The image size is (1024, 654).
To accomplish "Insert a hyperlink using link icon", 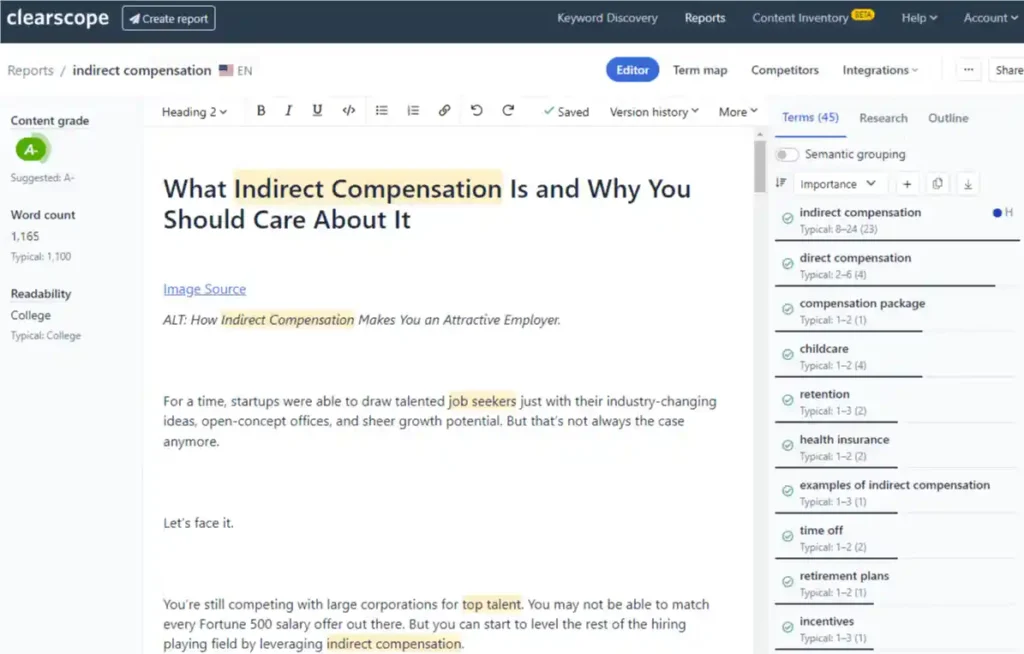I will [444, 111].
